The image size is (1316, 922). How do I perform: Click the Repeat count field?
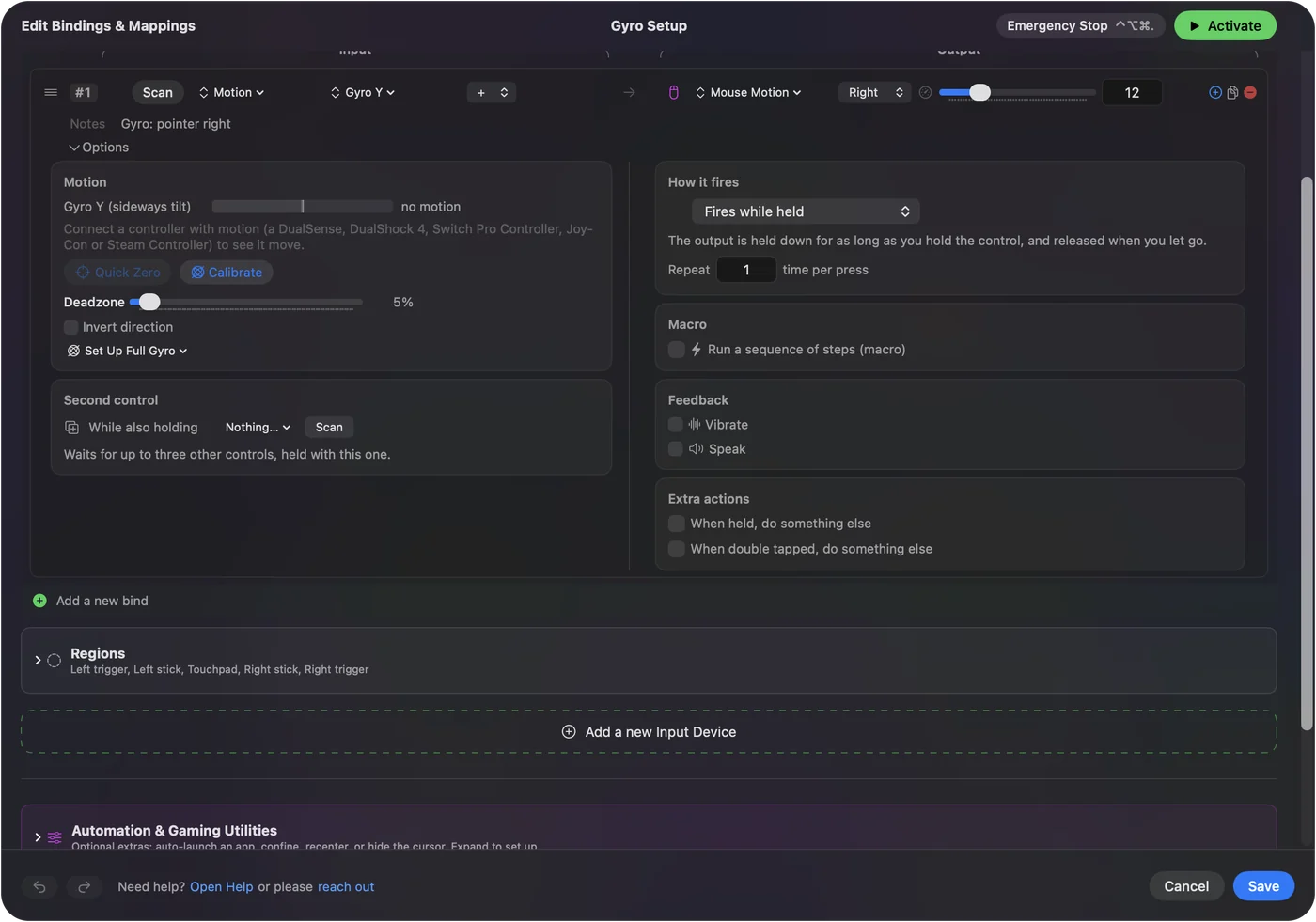746,270
